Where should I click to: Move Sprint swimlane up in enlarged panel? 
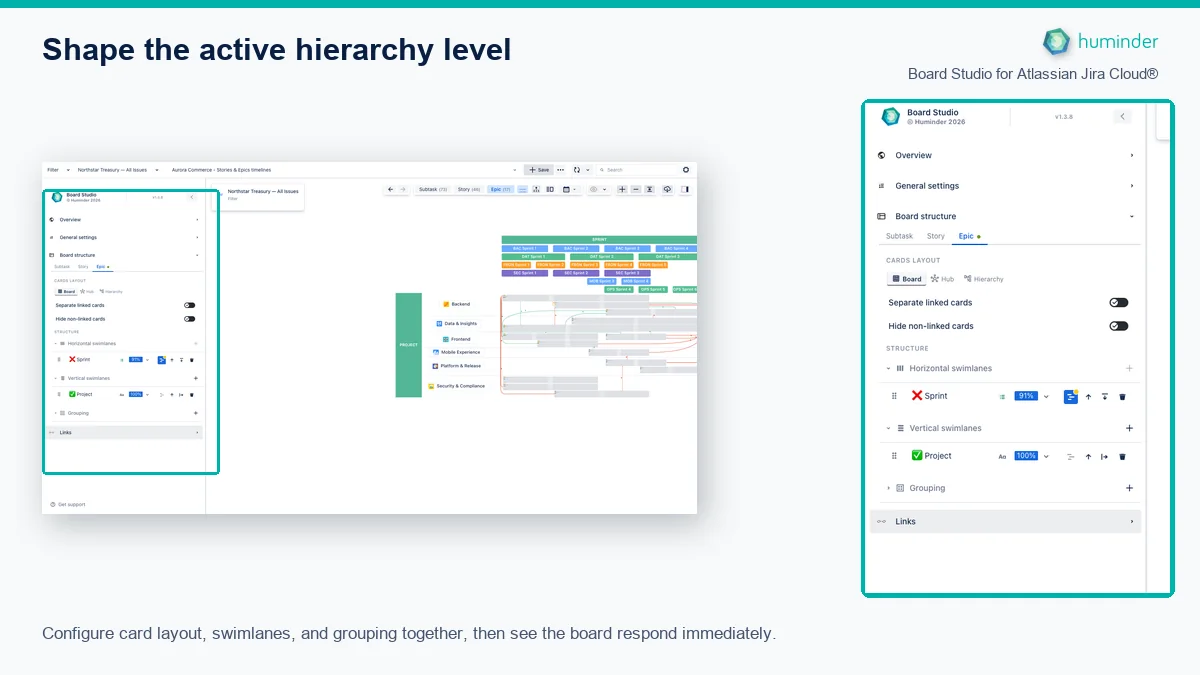click(x=1088, y=397)
